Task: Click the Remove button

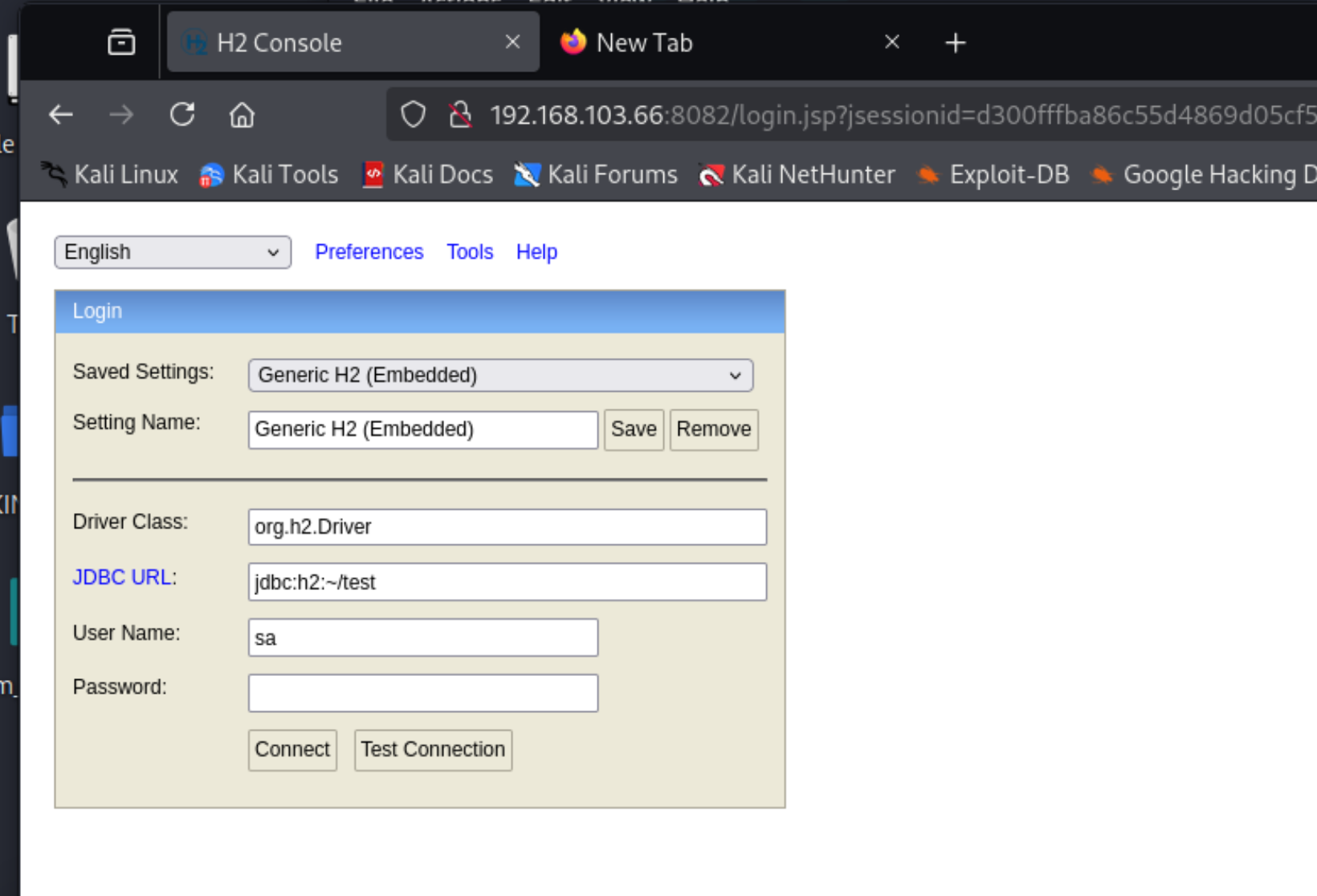Action: coord(714,430)
